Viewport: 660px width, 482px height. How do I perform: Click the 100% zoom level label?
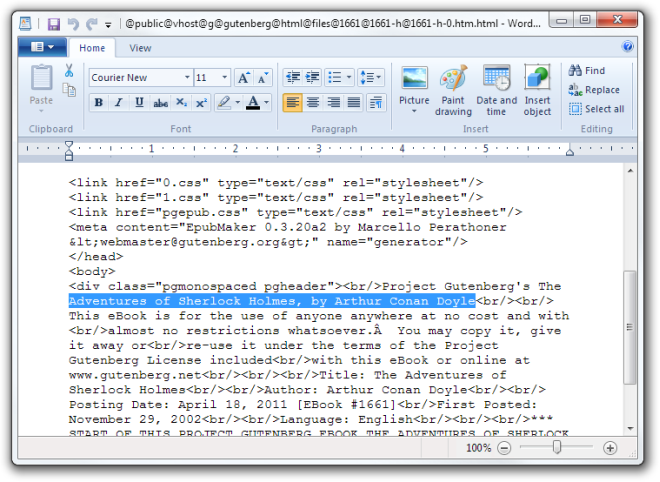click(479, 448)
